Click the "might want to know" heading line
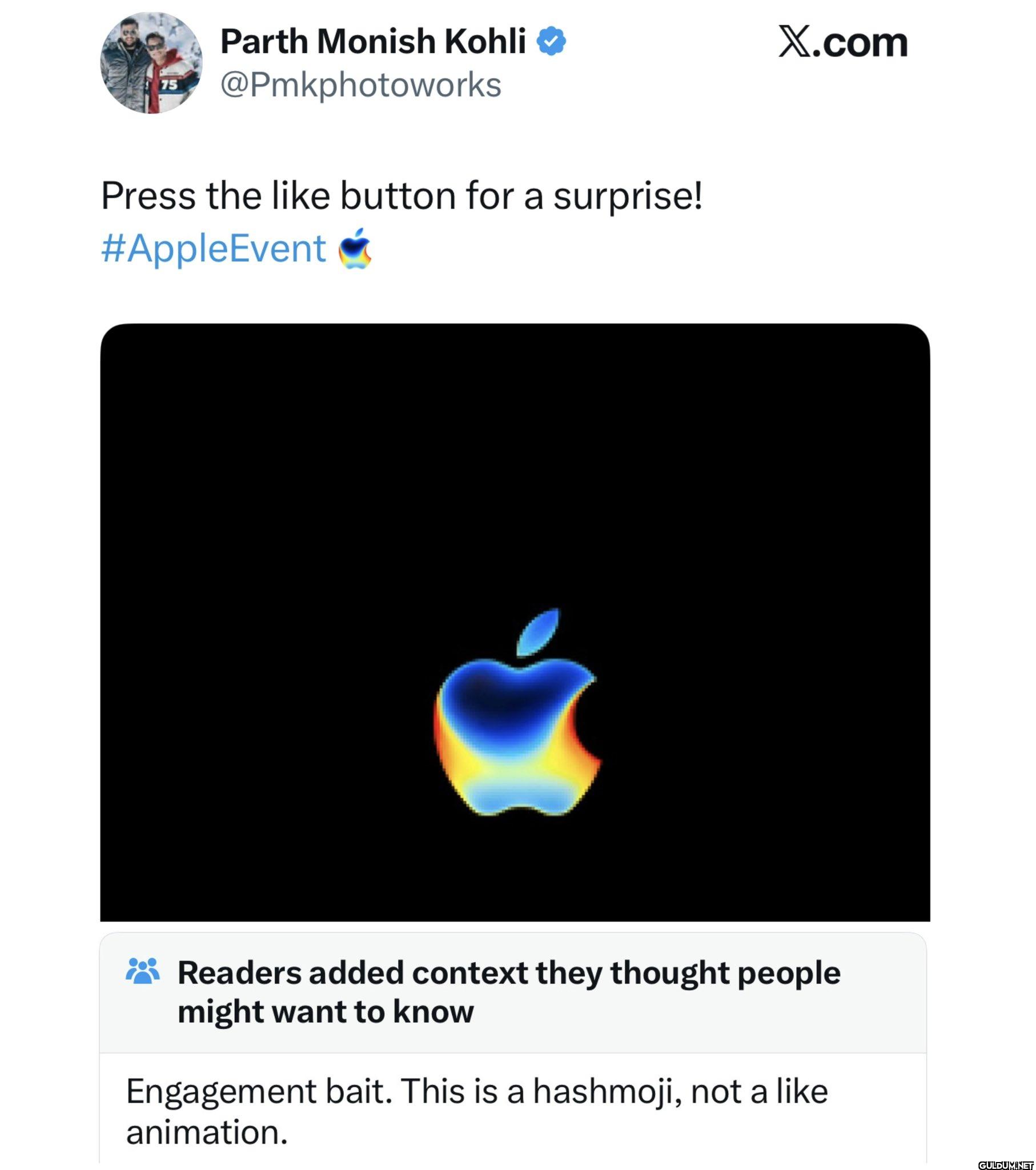 coord(326,1011)
